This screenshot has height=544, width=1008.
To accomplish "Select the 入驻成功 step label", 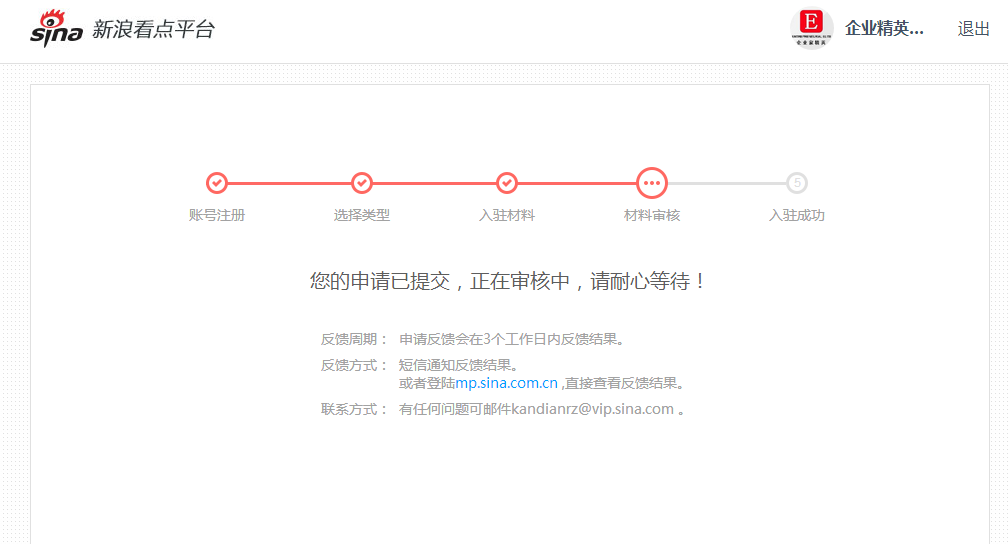I will (797, 215).
